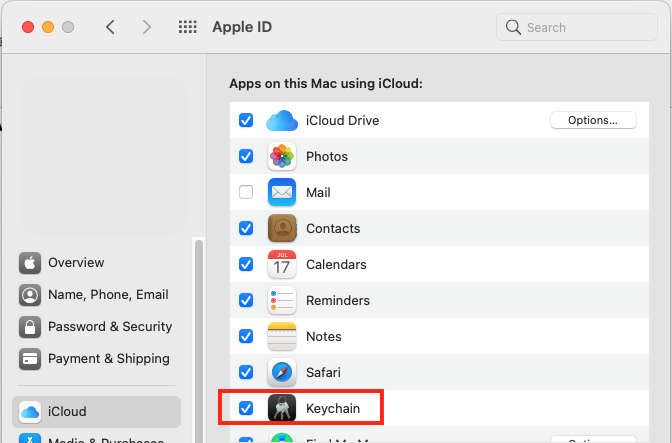Viewport: 672px width, 443px height.
Task: Show all preferences with grid icon
Action: (187, 27)
